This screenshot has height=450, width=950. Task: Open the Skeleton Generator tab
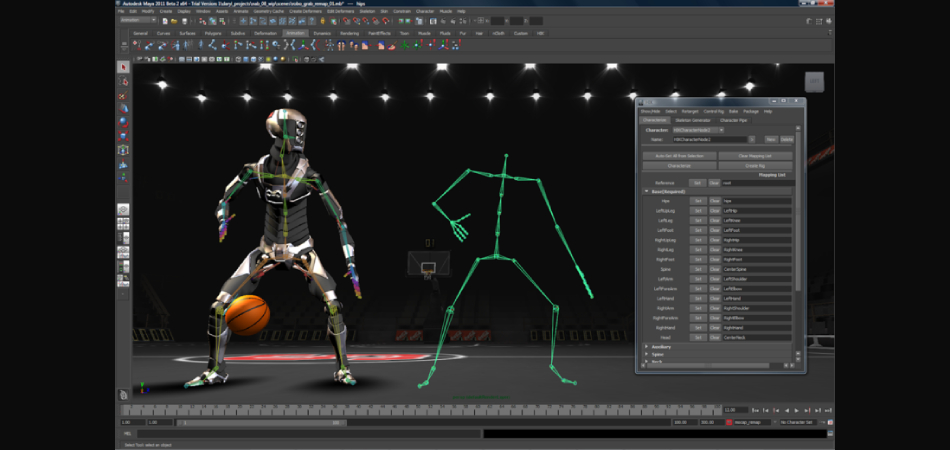pos(692,120)
